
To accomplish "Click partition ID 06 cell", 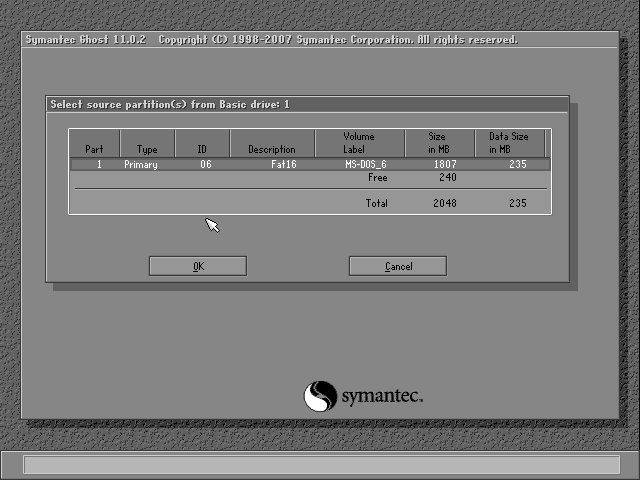I will click(206, 164).
